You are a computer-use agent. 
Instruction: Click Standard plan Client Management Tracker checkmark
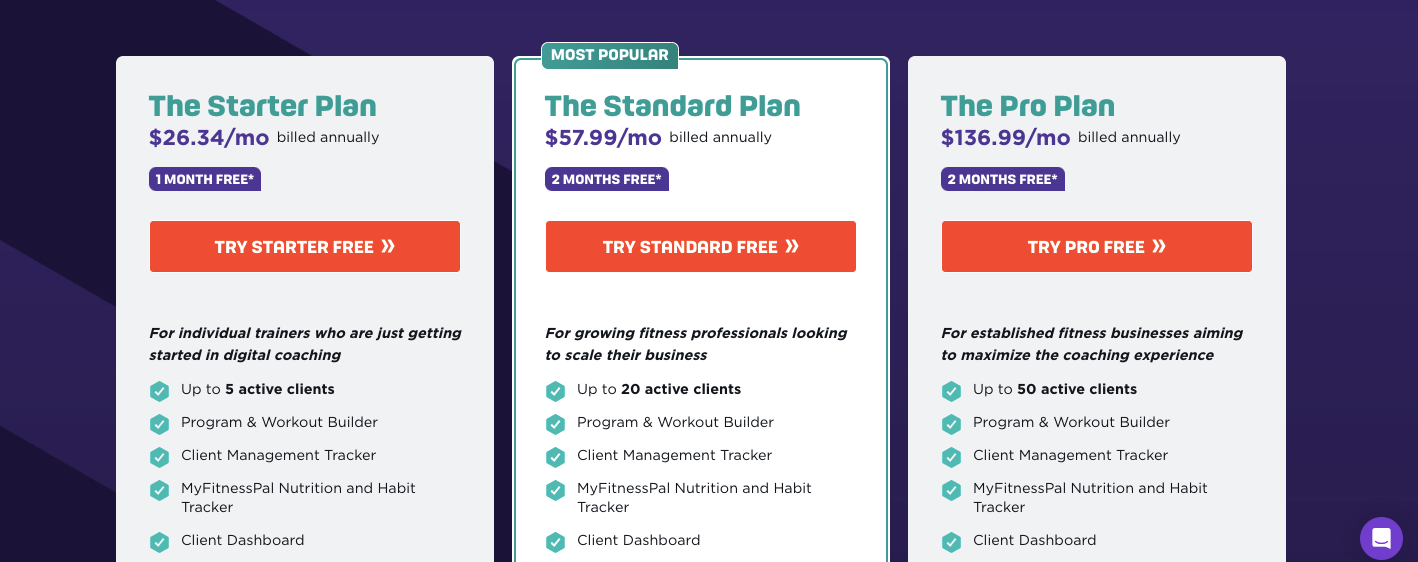pyautogui.click(x=555, y=457)
